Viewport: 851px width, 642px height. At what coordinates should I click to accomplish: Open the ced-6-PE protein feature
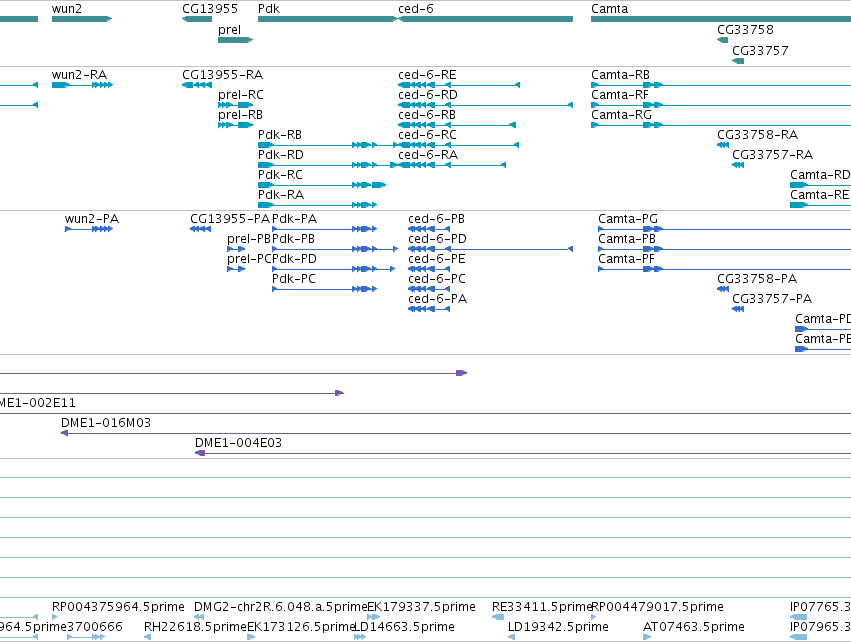click(429, 269)
